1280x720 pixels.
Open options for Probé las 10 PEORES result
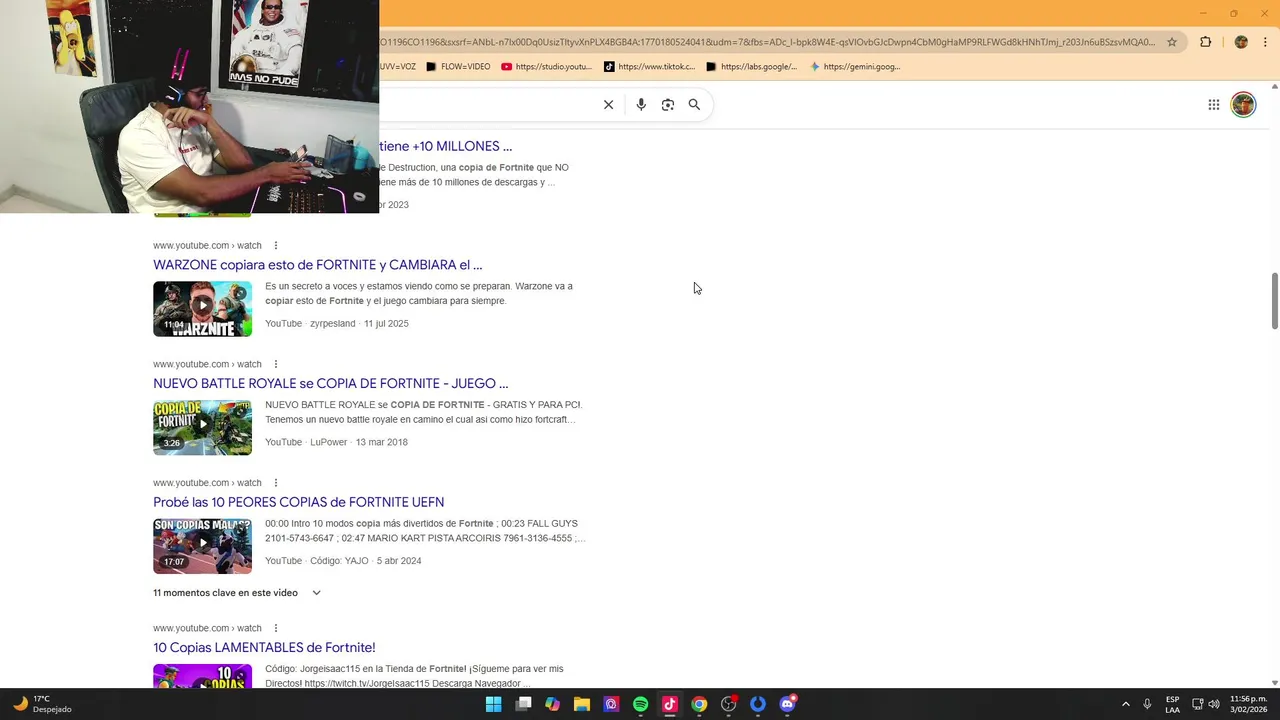point(276,483)
